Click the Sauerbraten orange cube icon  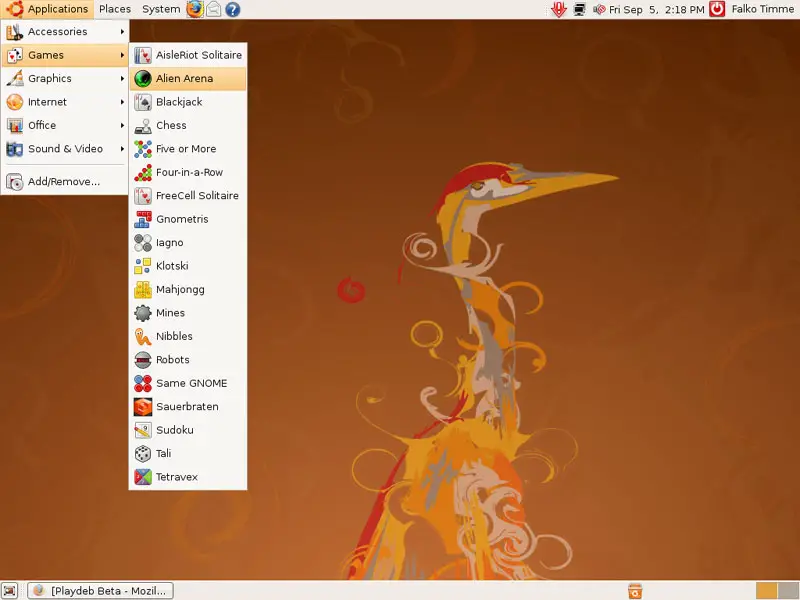(143, 407)
